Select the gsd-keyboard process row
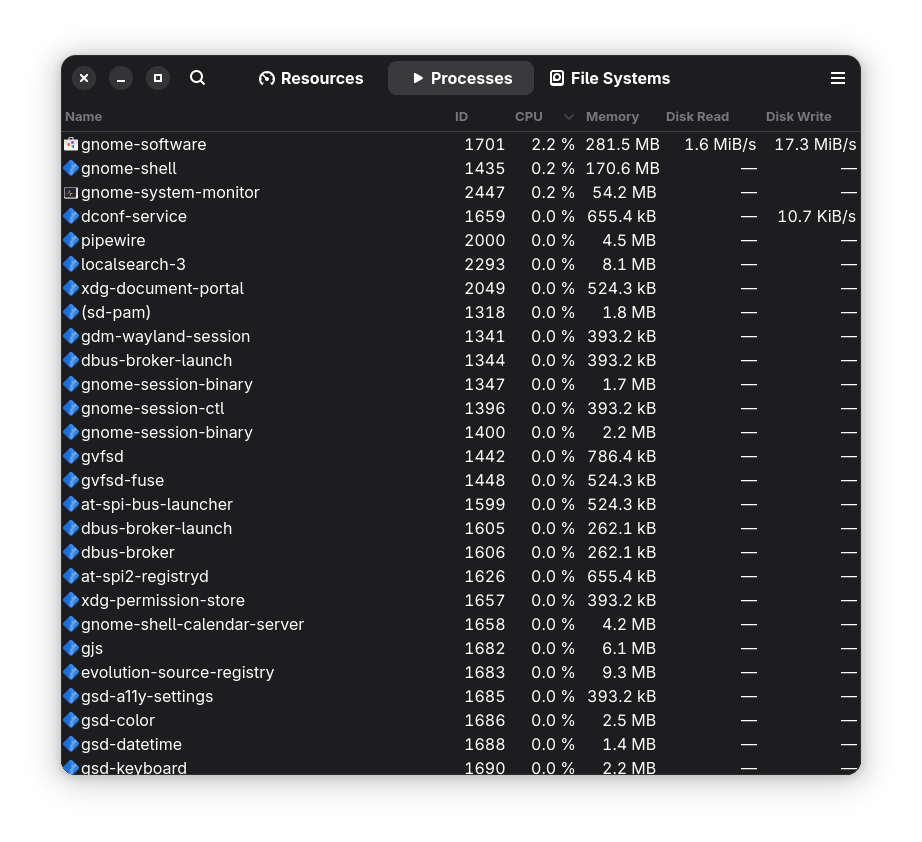This screenshot has width=922, height=842. click(x=461, y=766)
